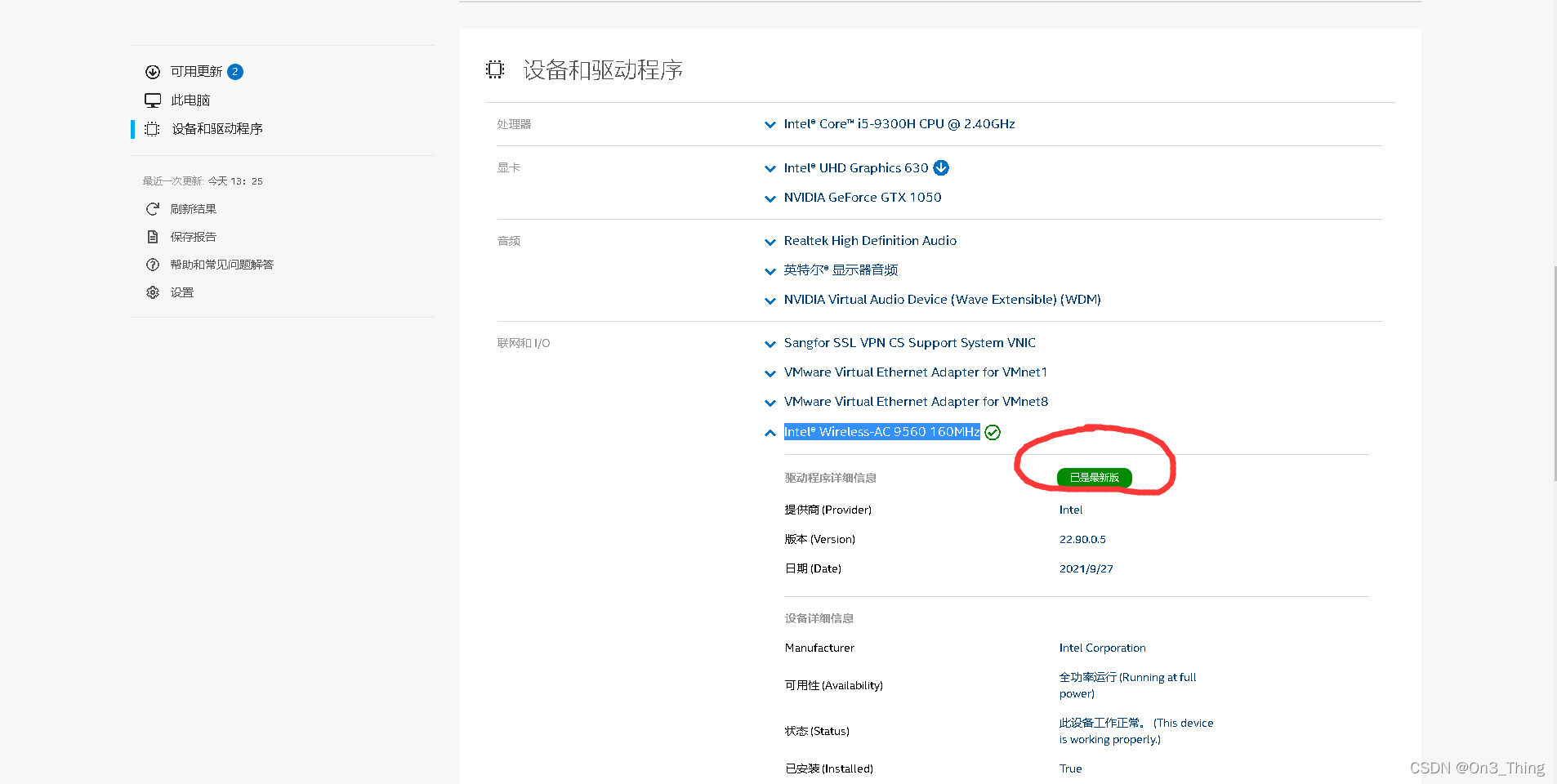Click the 设备详细信息 section label
This screenshot has width=1557, height=784.
819,618
